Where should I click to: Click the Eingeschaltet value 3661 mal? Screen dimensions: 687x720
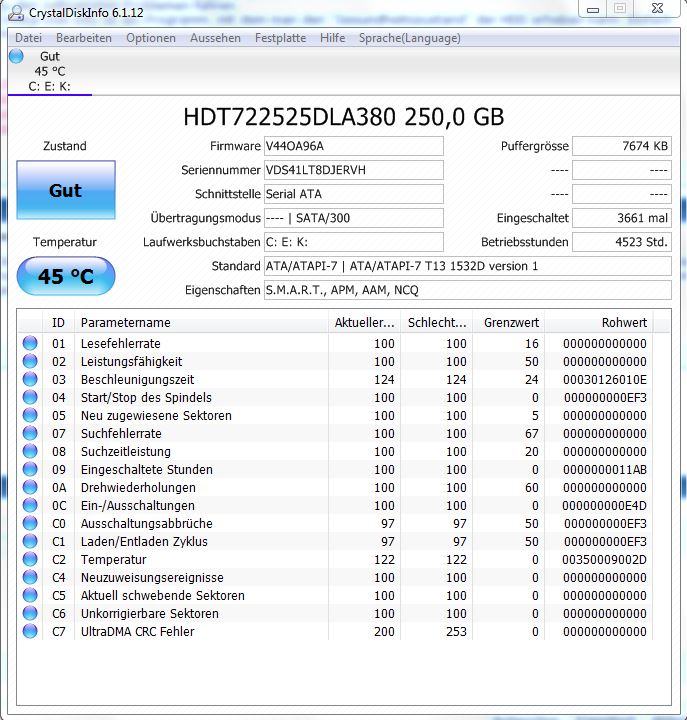(x=622, y=218)
